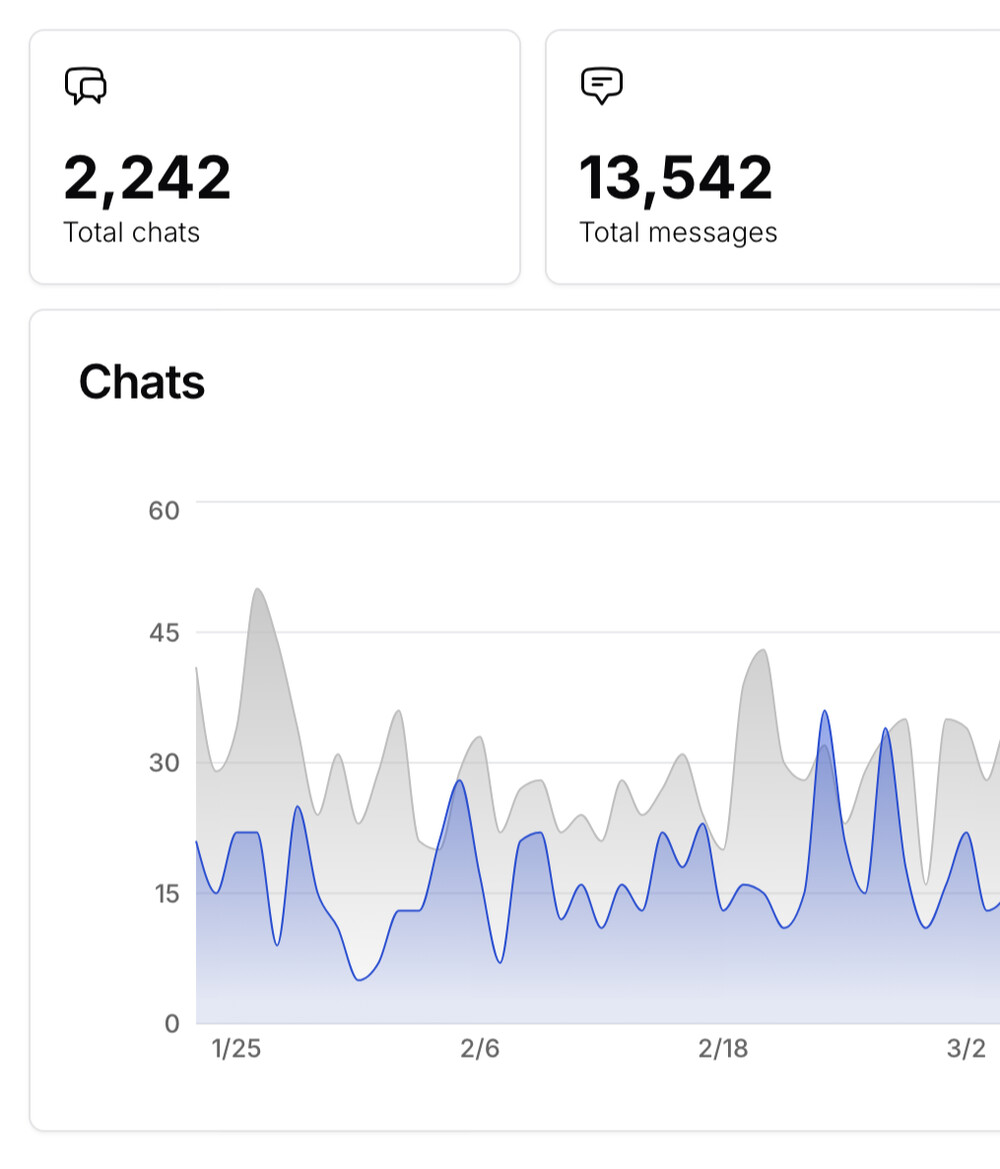Click the message icon above Total messages

pos(602,86)
